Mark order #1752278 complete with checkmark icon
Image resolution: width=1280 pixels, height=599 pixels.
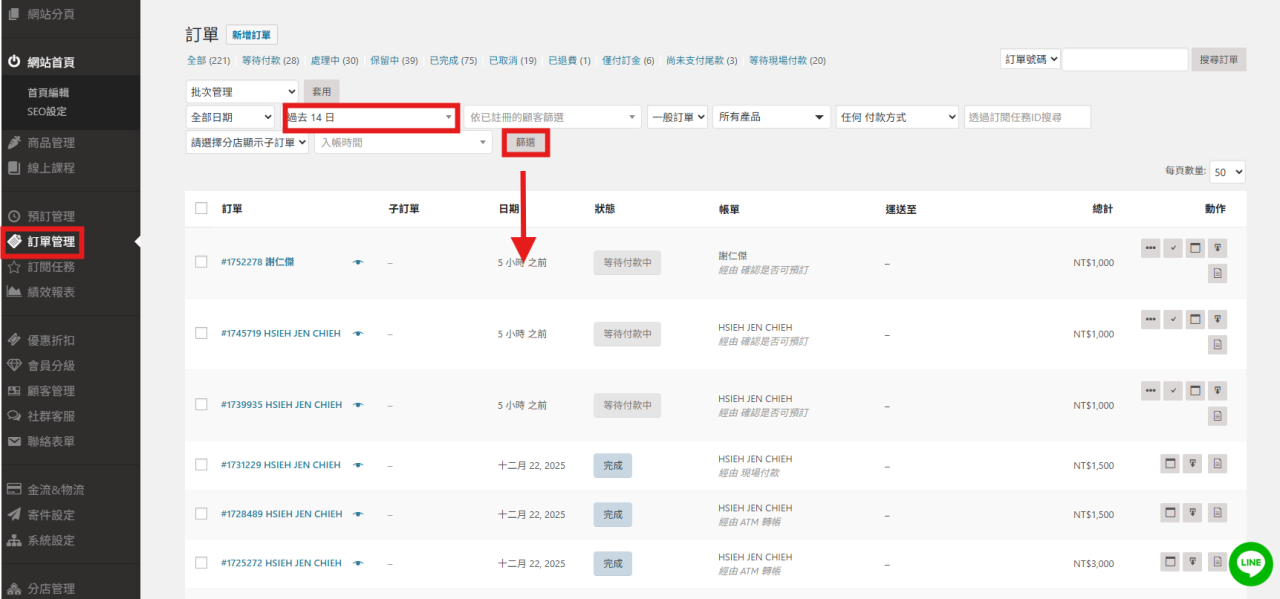(x=1173, y=247)
